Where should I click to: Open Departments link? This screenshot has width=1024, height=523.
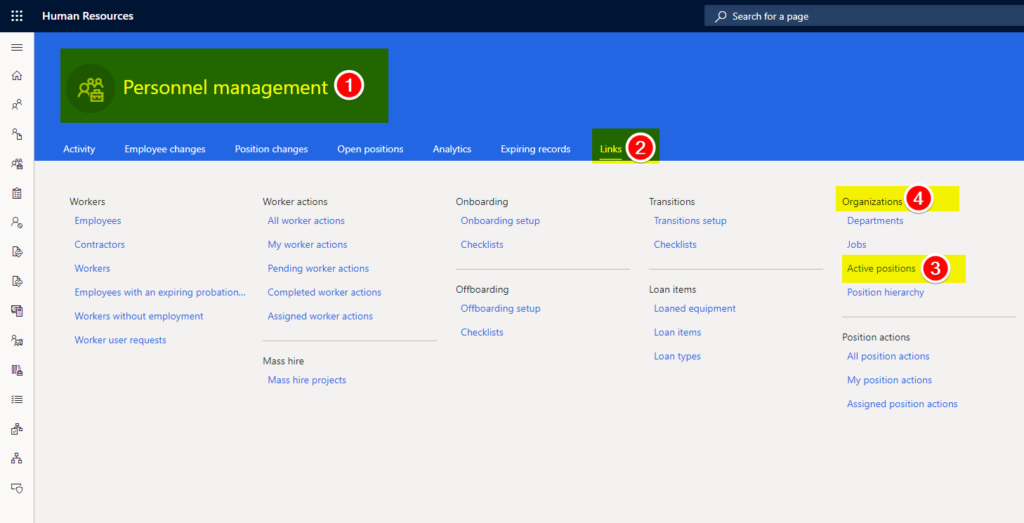875,221
